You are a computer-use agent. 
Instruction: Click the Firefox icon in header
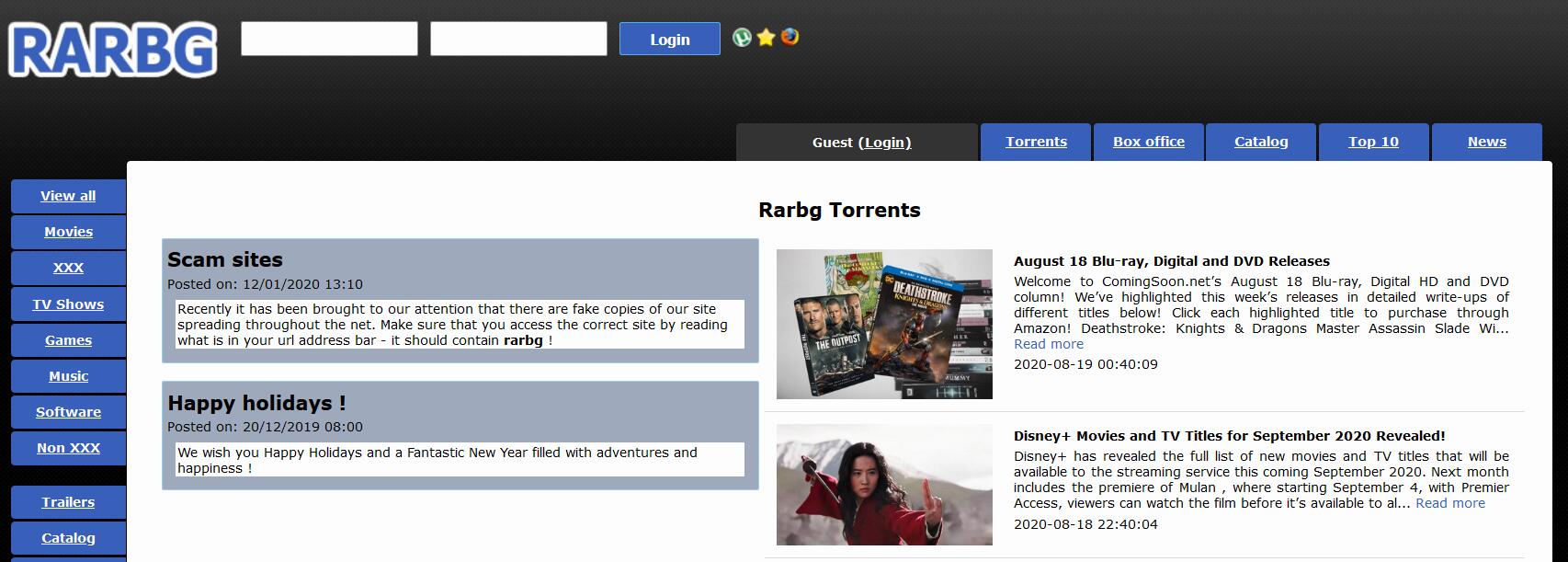coord(790,38)
